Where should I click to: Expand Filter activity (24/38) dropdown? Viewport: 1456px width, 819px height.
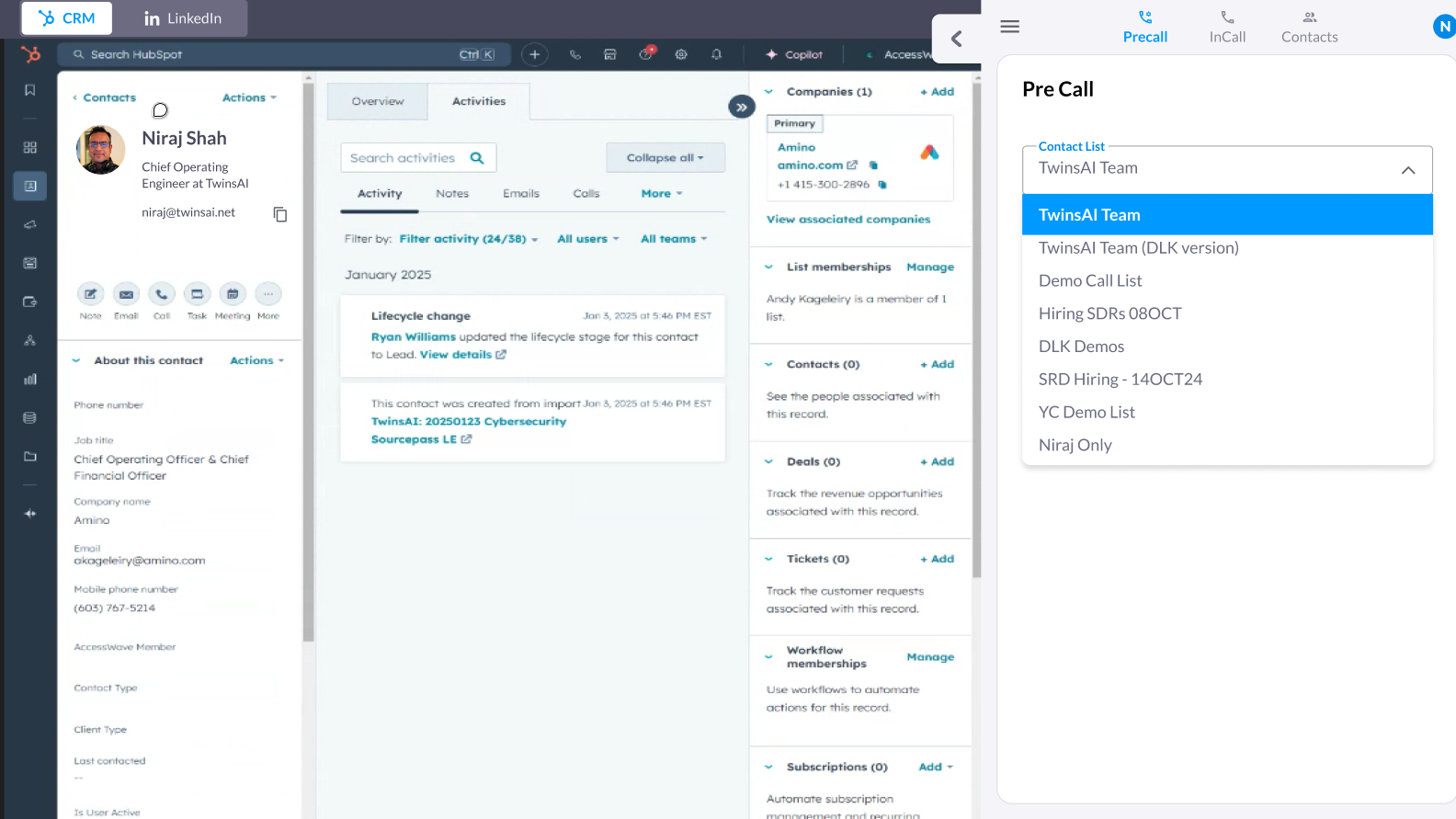tap(468, 239)
